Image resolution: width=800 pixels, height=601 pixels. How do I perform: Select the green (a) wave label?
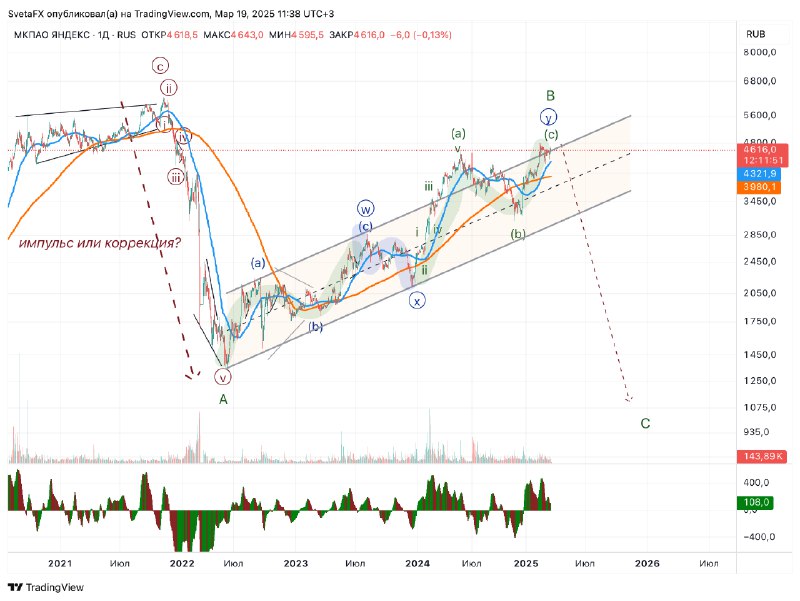(x=458, y=134)
